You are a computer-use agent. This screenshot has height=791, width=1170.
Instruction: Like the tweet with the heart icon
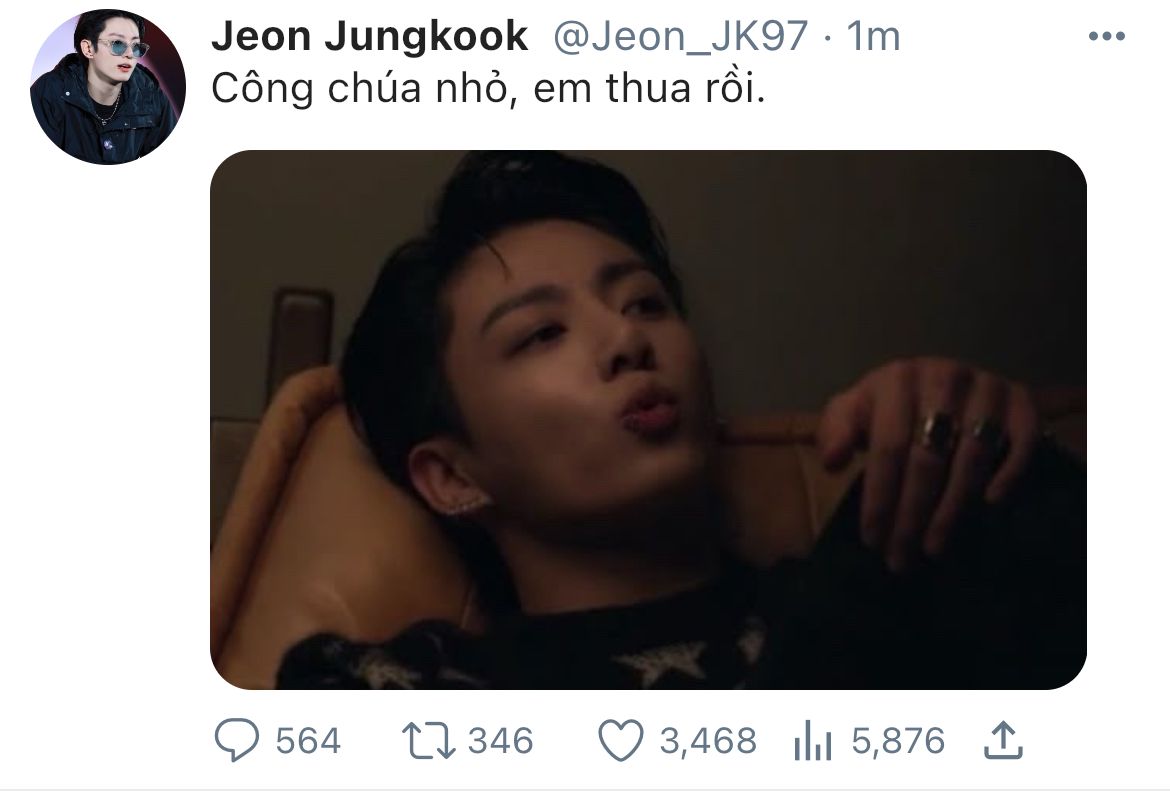point(621,740)
